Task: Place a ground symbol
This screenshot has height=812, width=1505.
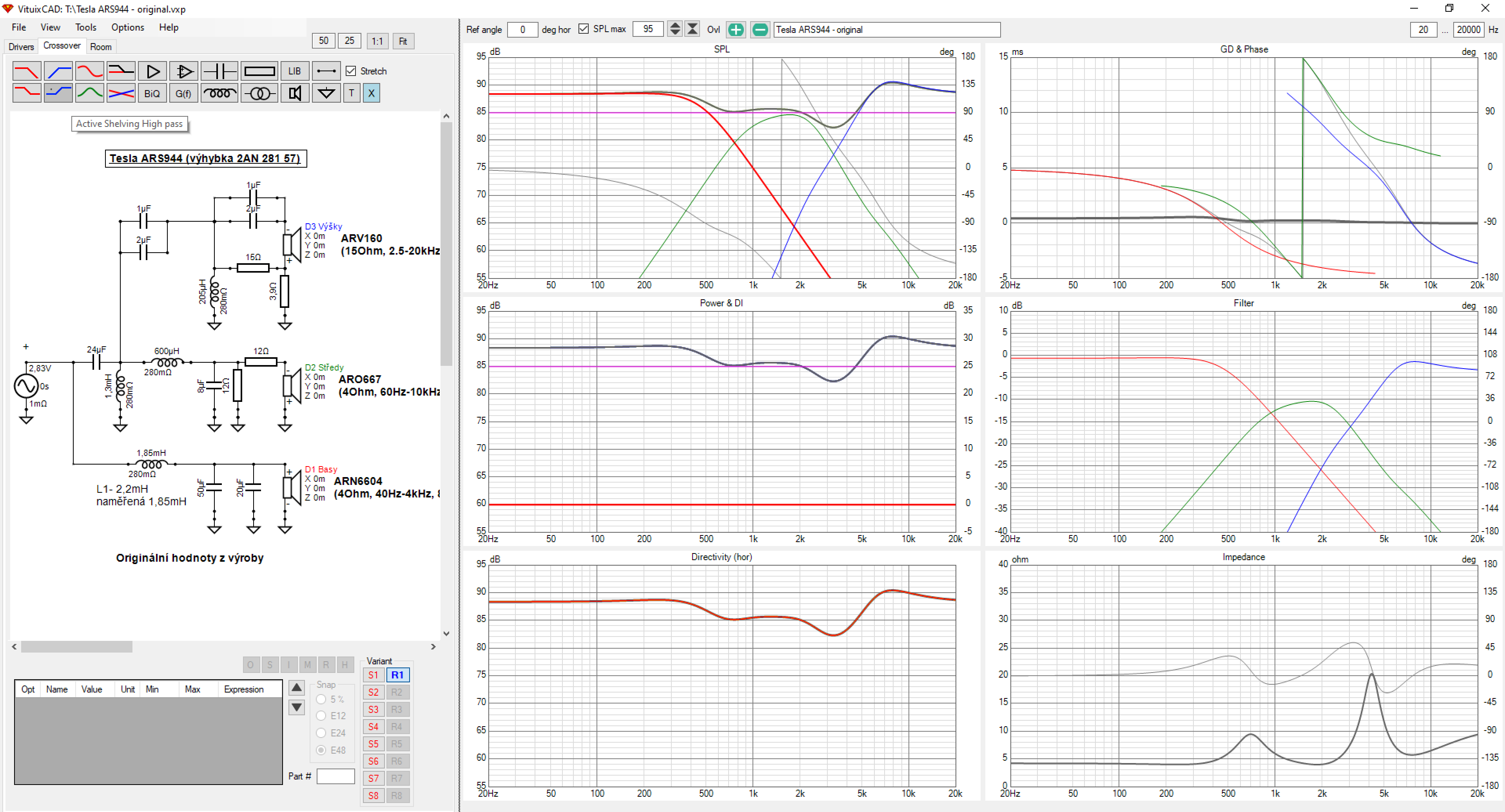Action: [326, 93]
